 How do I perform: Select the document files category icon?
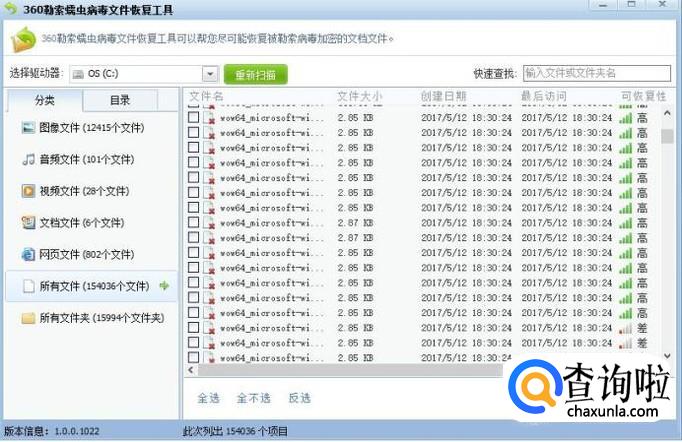[x=28, y=223]
